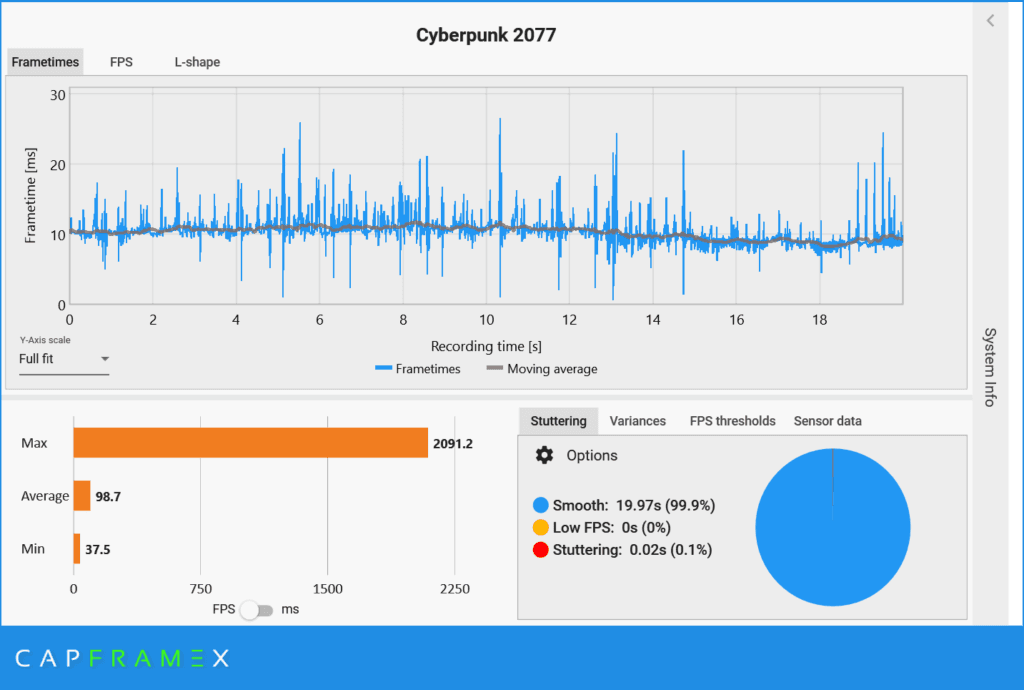Collapse the System Info panel chevron
This screenshot has width=1024, height=690.
click(990, 20)
